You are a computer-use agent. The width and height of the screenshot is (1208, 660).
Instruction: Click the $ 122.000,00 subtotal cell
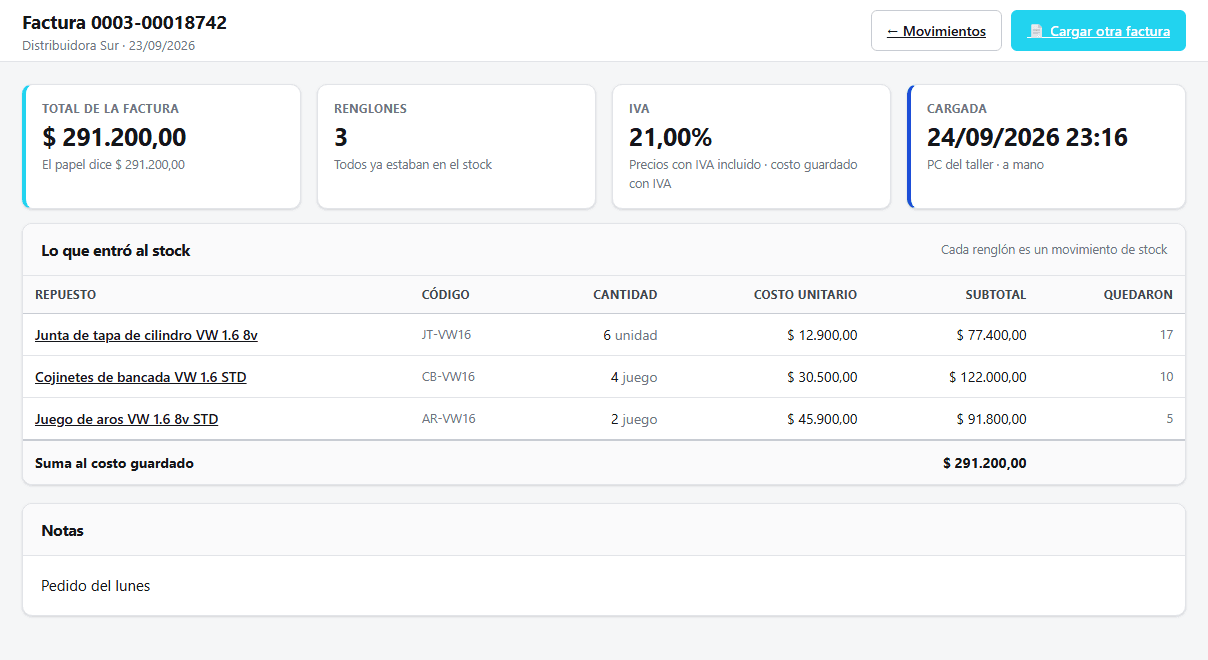pos(988,377)
